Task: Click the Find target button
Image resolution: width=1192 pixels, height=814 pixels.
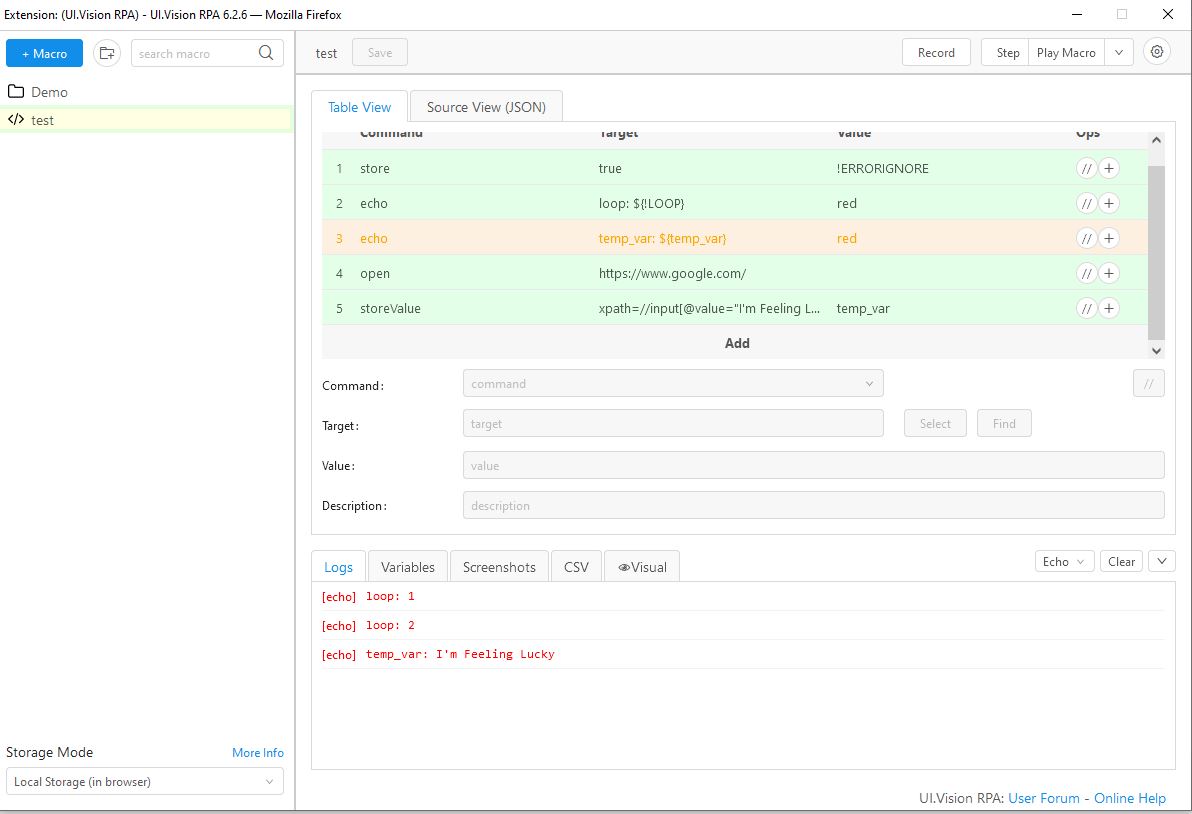Action: click(x=1003, y=423)
